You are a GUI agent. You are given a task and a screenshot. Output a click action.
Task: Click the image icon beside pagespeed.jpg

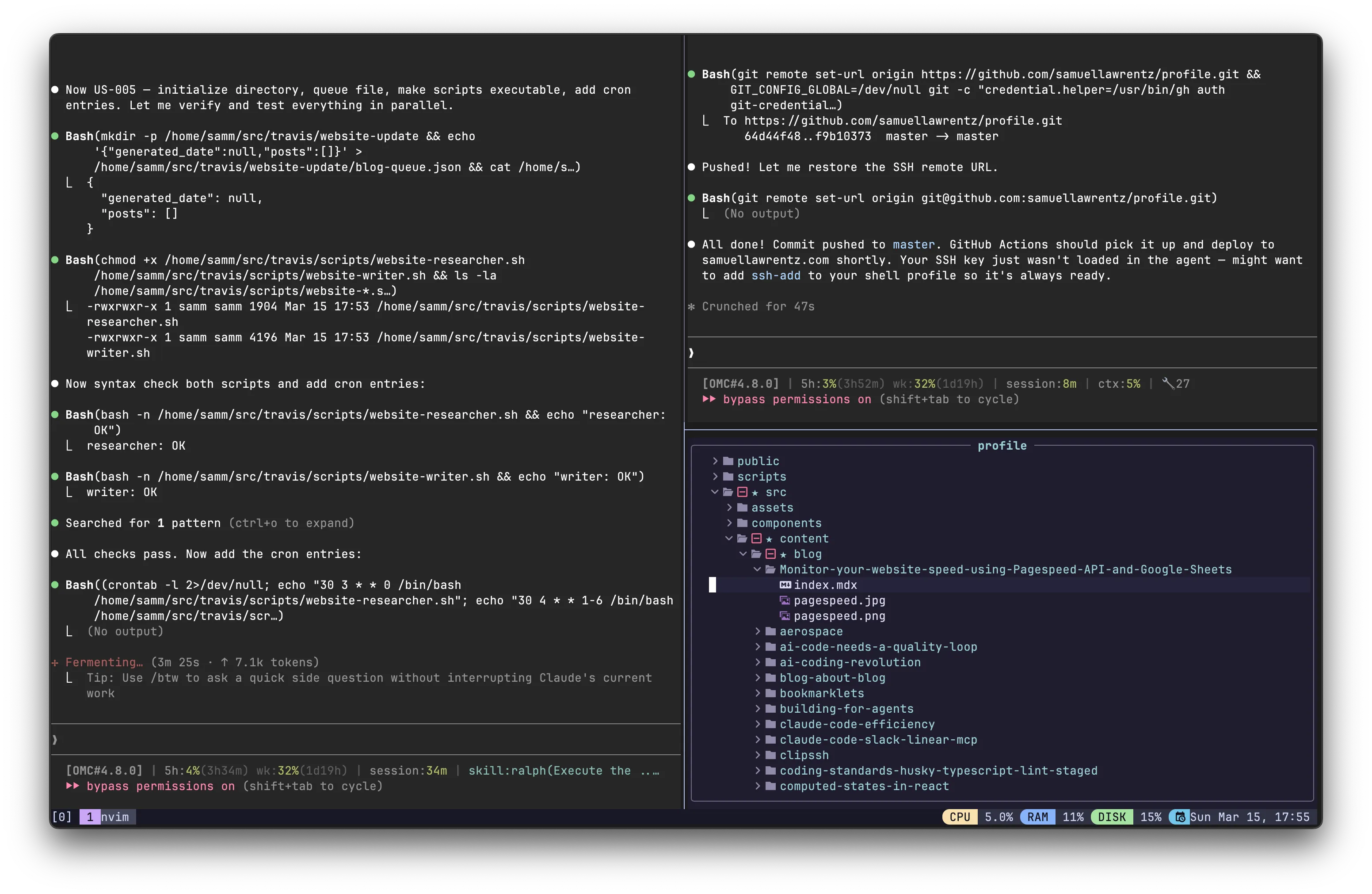pos(785,600)
